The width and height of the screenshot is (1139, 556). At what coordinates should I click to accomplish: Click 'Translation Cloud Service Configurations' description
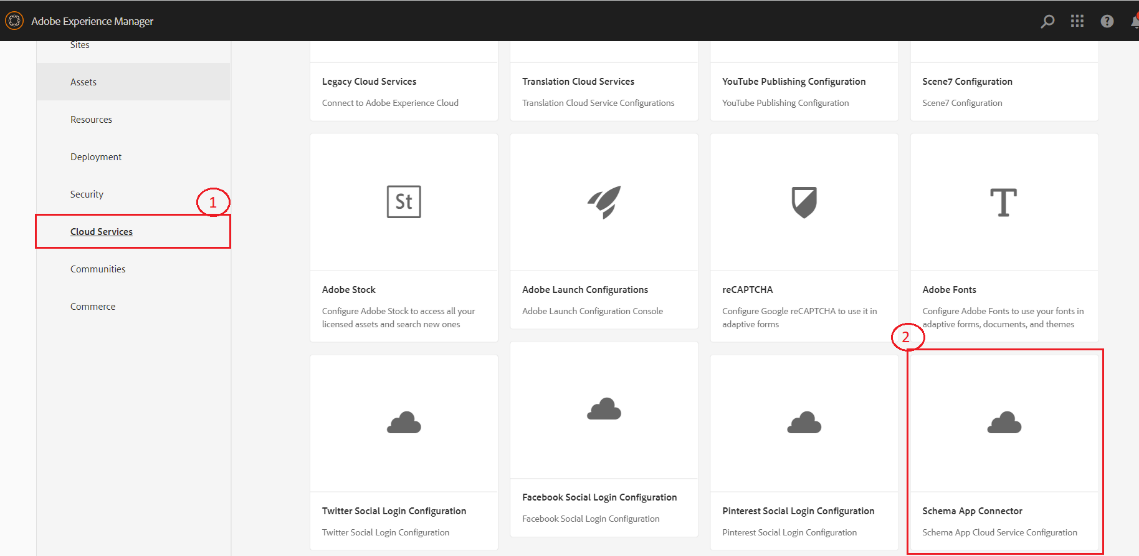click(x=599, y=102)
